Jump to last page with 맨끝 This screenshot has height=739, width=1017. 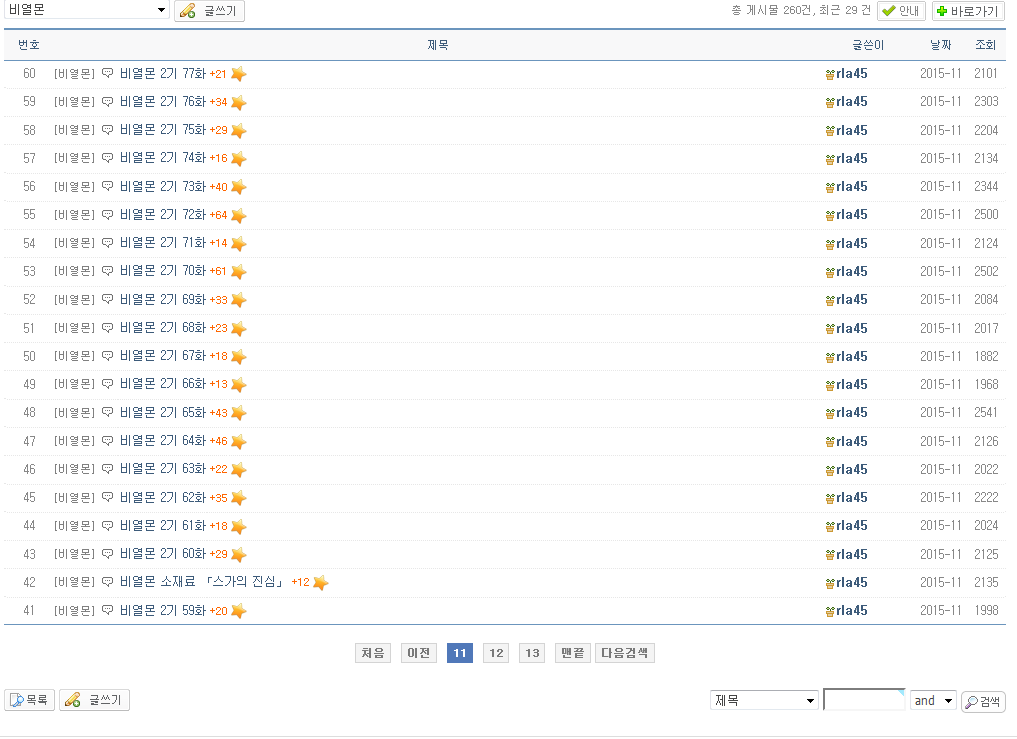pos(572,653)
